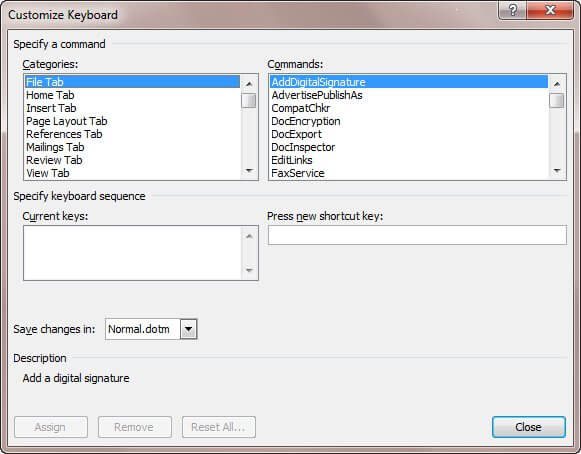
Task: Click the Press new shortcut key field
Action: point(417,235)
